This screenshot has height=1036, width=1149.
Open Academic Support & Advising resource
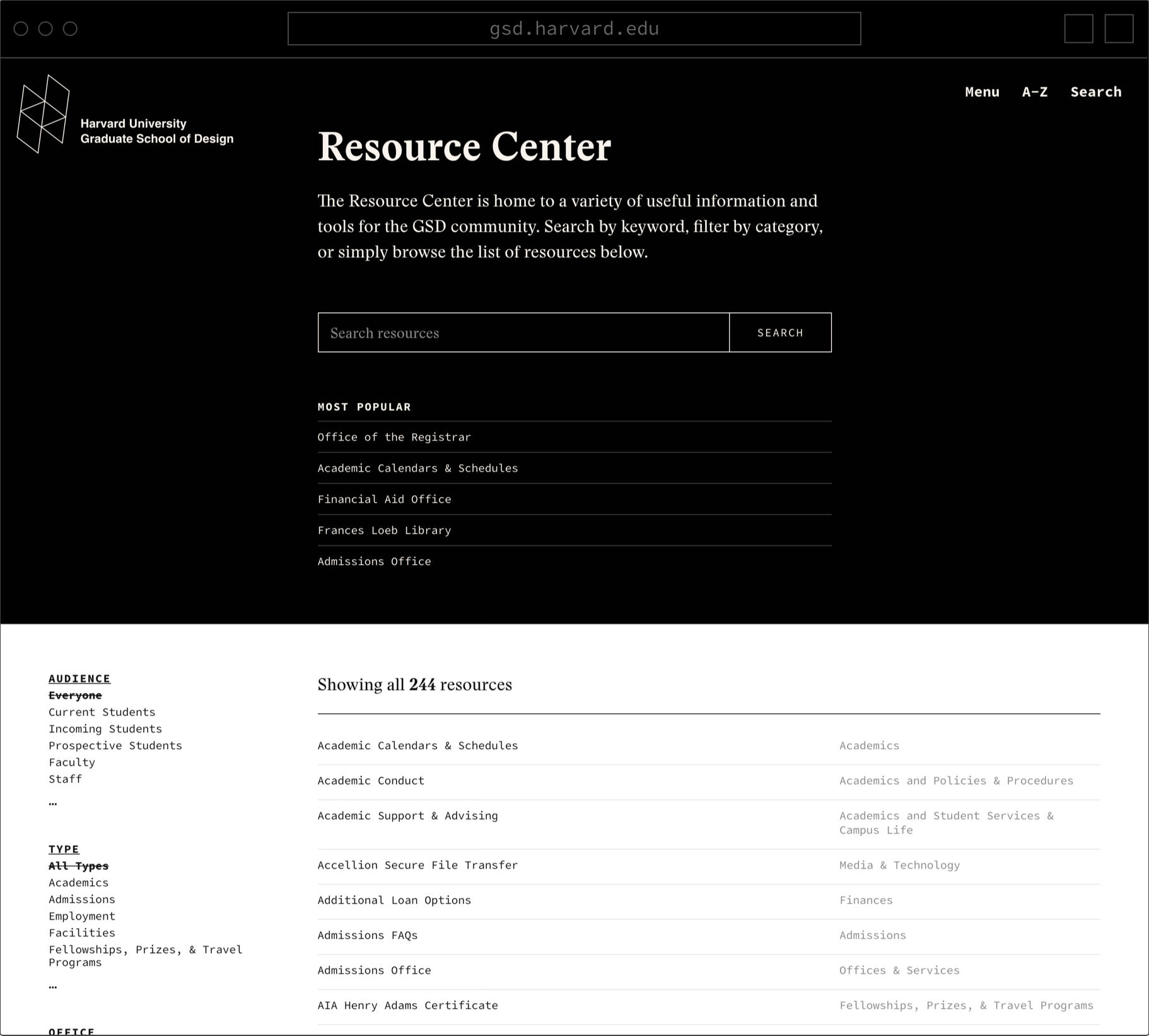[x=407, y=816]
